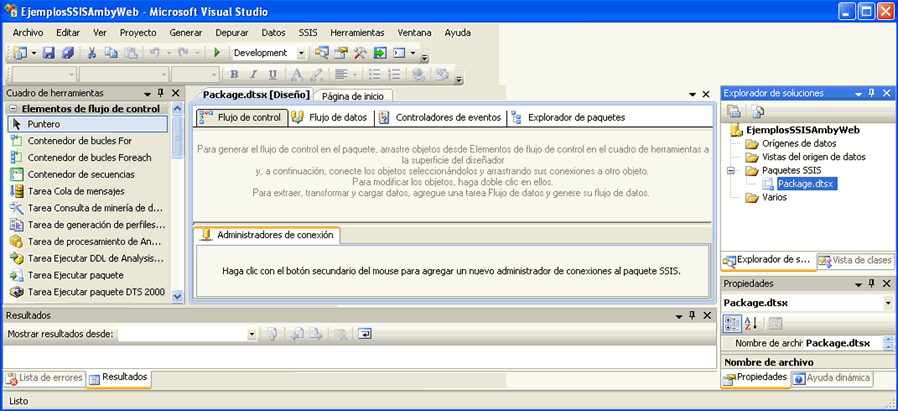Toggle categorized view in Propiedades panel
This screenshot has height=411, width=898.
[x=732, y=324]
